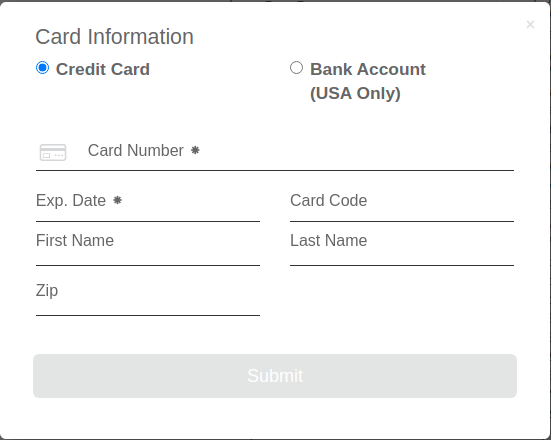Click the required asterisk next to Card Number
This screenshot has height=440, width=551.
pos(195,150)
